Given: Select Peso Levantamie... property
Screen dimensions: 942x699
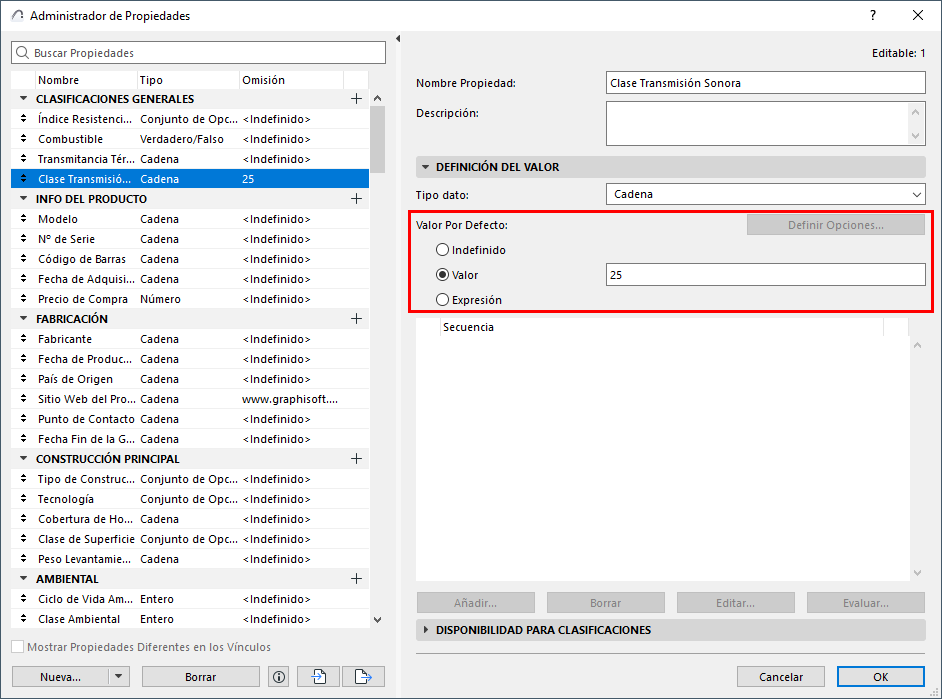Looking at the screenshot, I should coord(190,558).
